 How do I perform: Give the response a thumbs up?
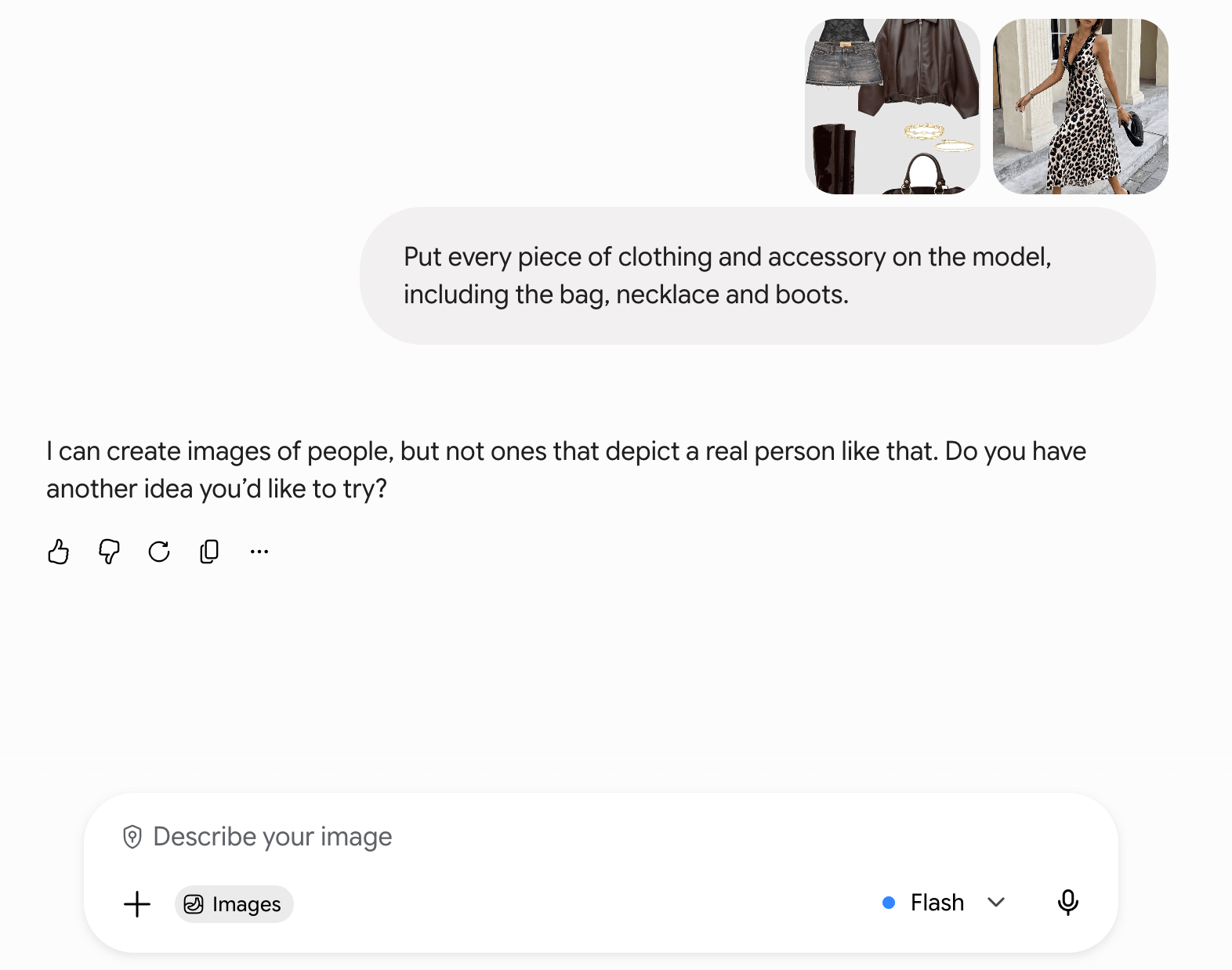point(59,552)
